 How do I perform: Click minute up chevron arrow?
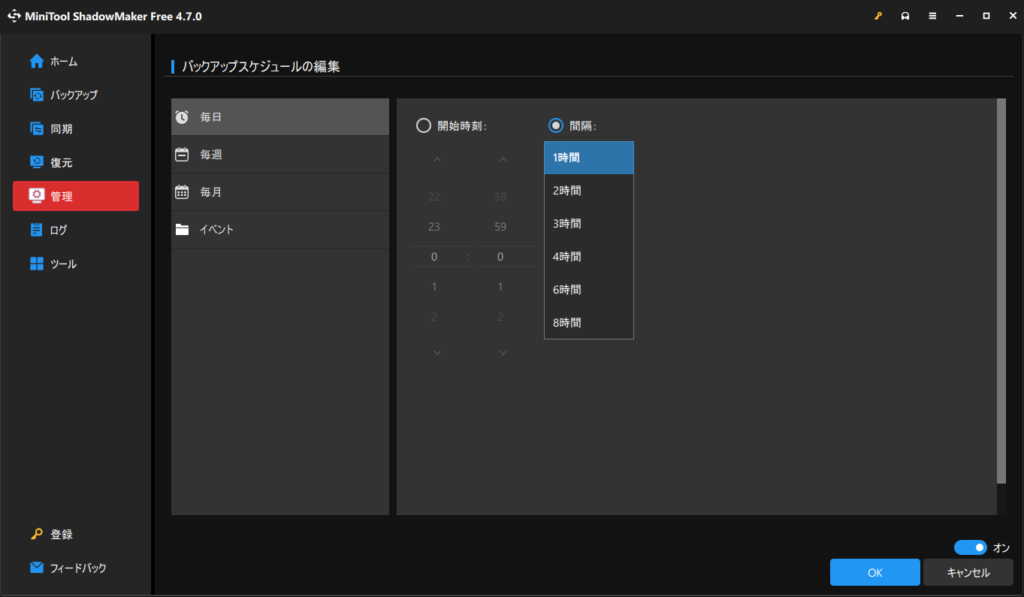coord(503,159)
